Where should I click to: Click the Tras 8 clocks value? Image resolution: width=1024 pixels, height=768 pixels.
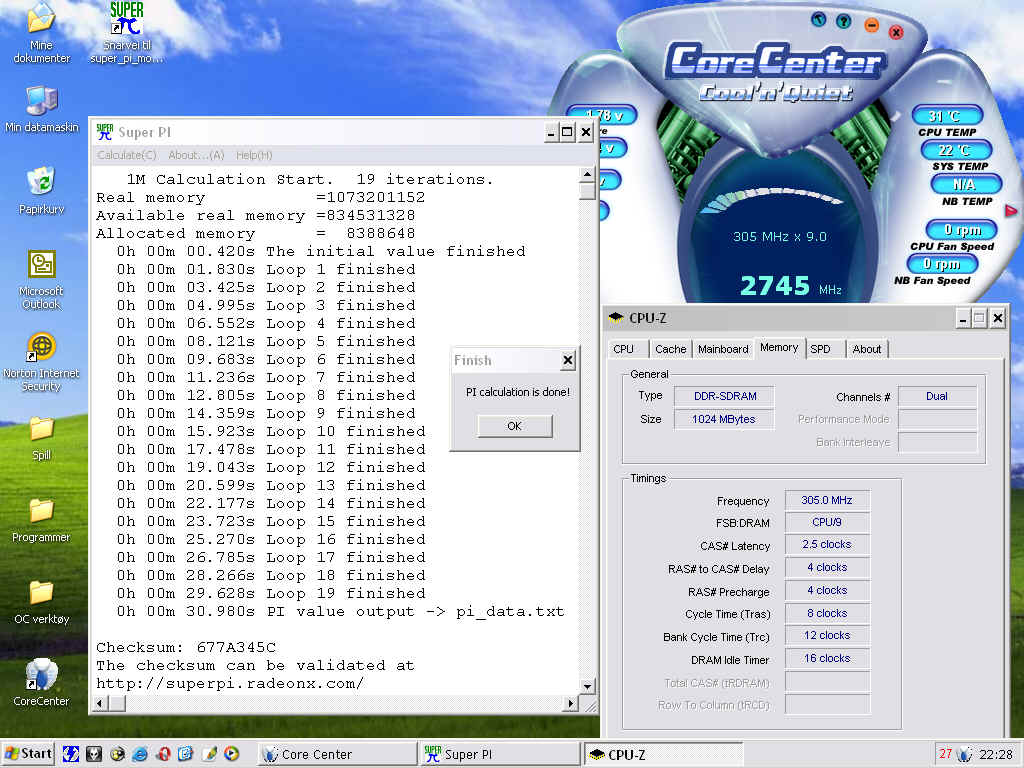(x=827, y=613)
